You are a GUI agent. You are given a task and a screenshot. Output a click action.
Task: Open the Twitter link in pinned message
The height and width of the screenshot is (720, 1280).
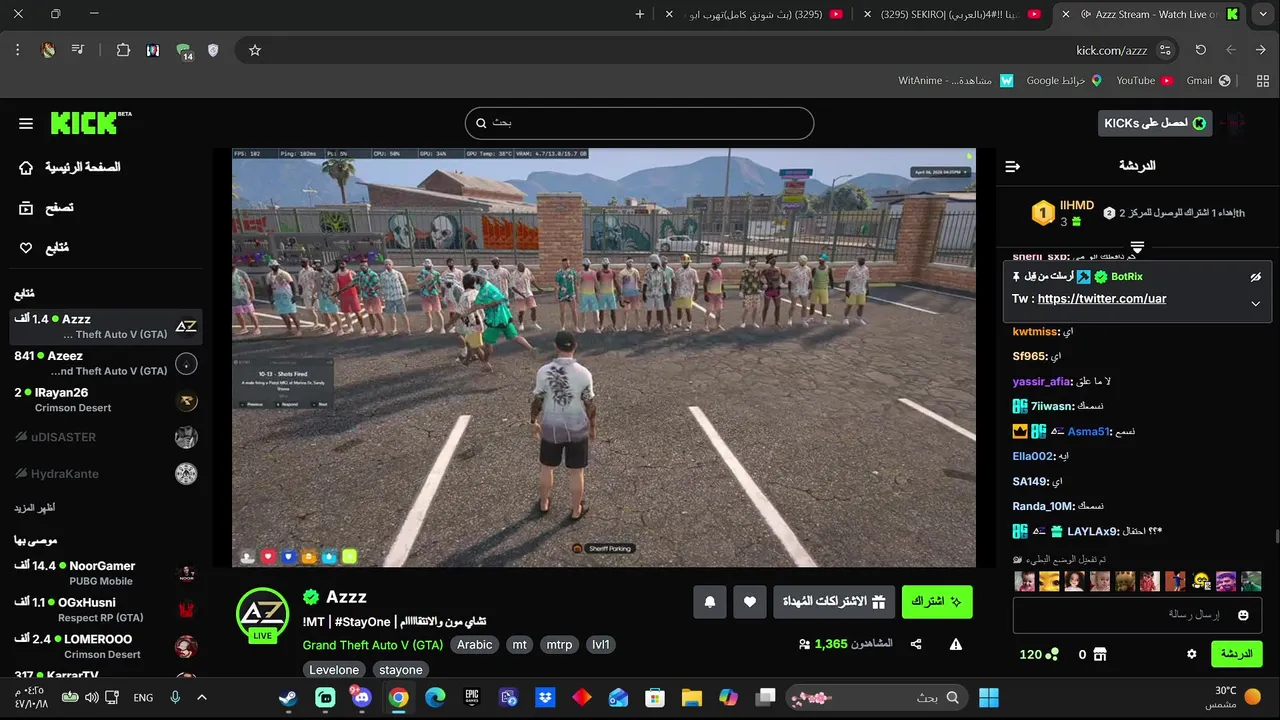coord(1102,299)
